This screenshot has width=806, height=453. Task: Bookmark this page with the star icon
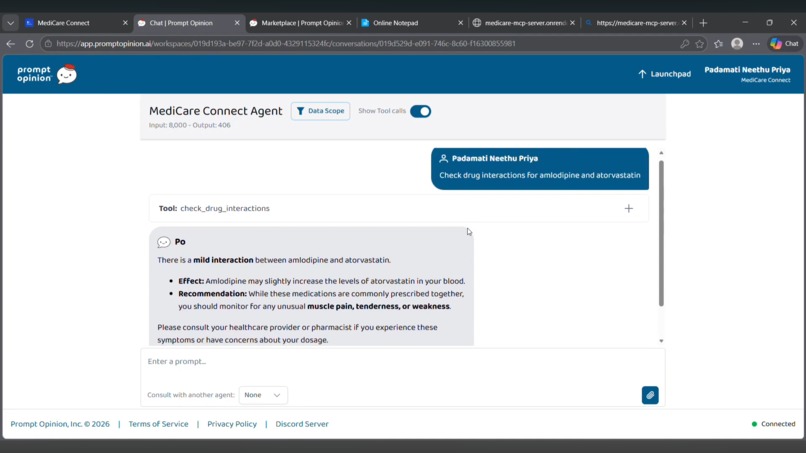tap(700, 44)
